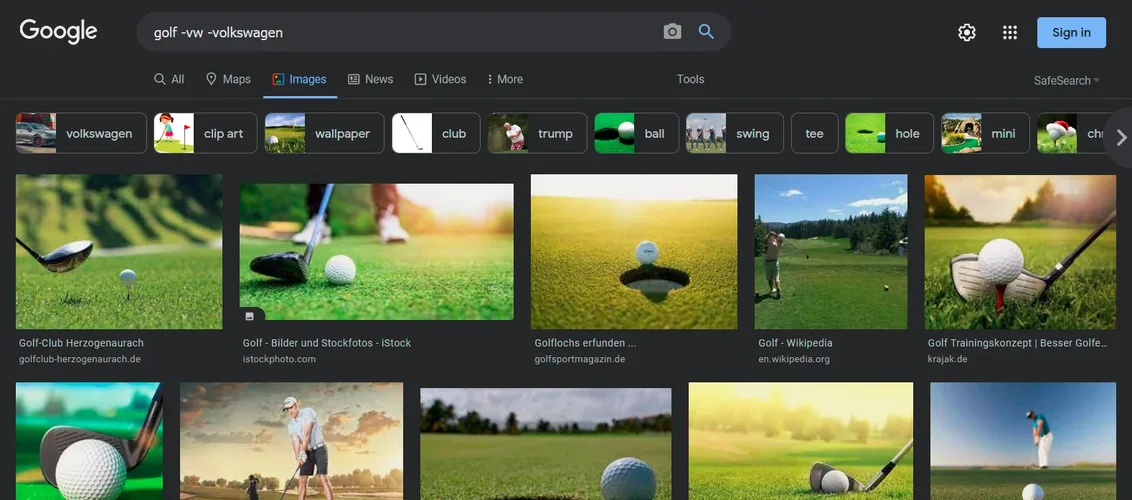Select the volkswagen suggestion chip
The width and height of the screenshot is (1132, 500).
click(x=82, y=133)
